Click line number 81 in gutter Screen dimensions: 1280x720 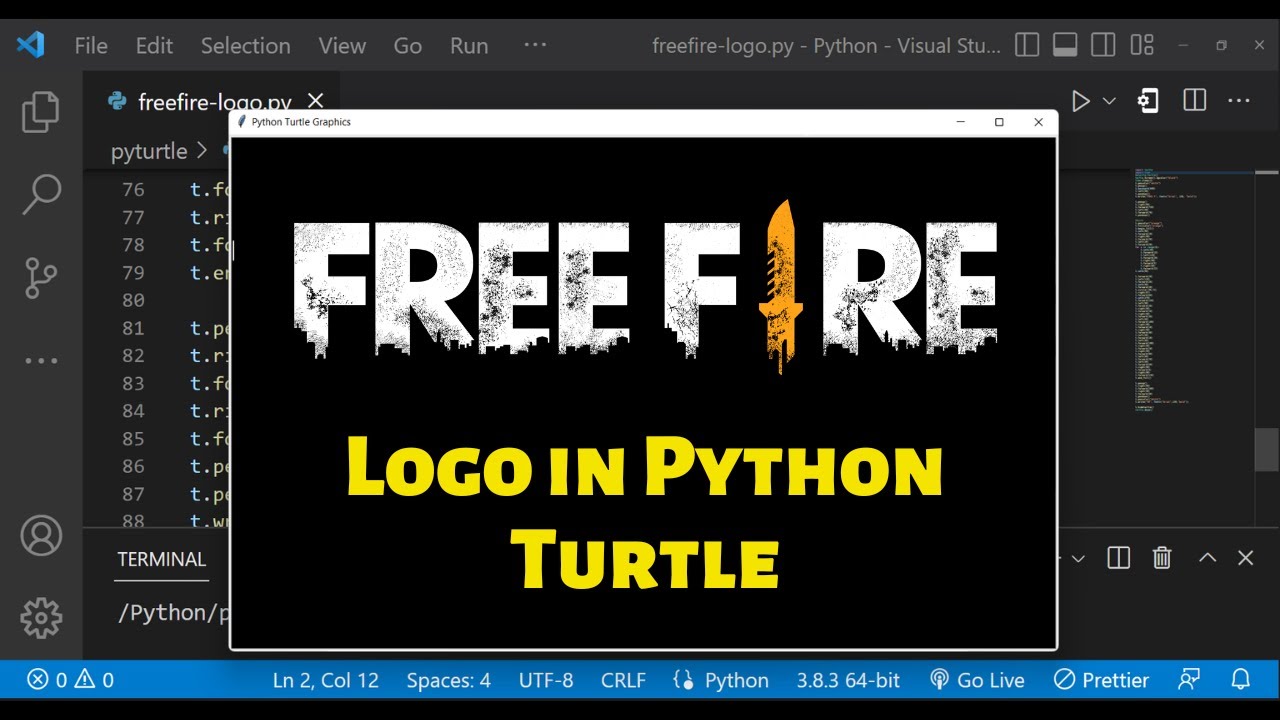133,328
